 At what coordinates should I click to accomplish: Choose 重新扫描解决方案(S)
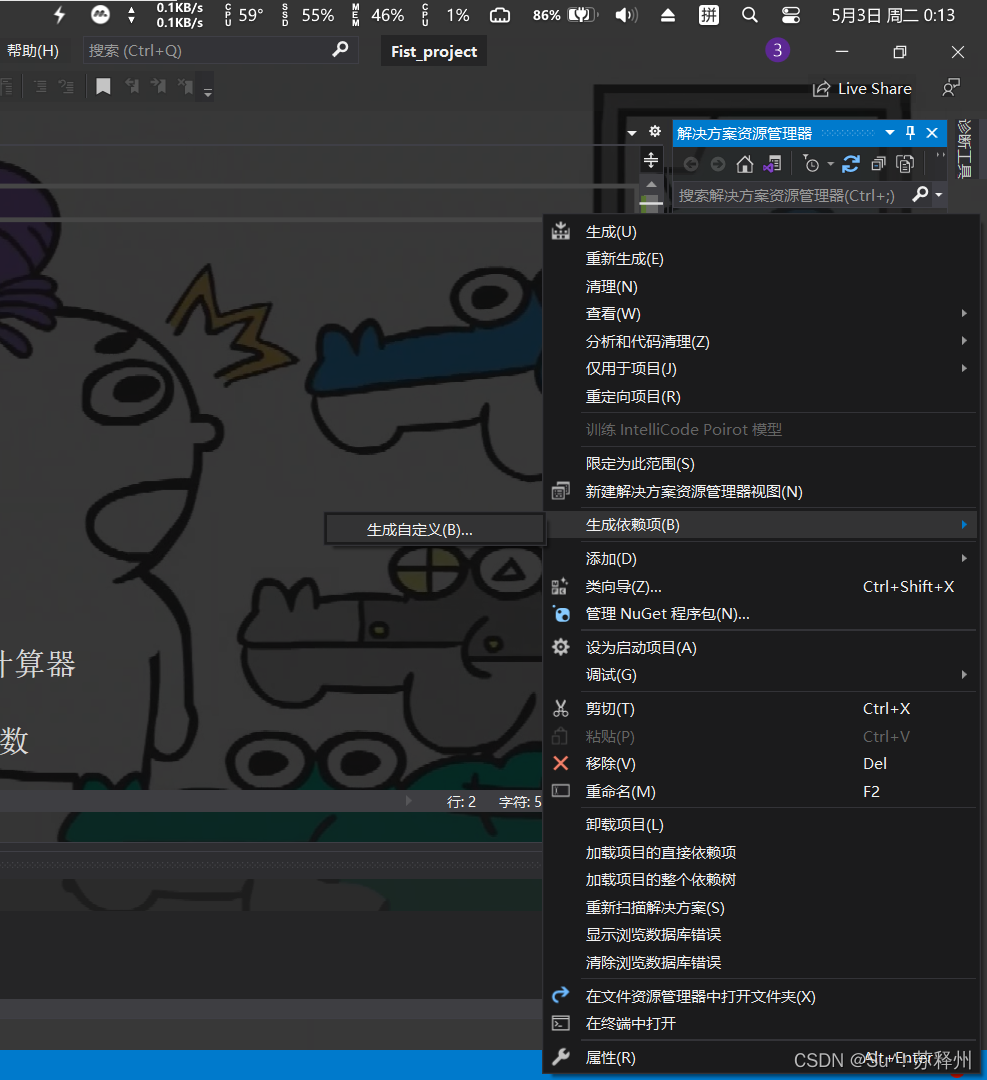761,908
